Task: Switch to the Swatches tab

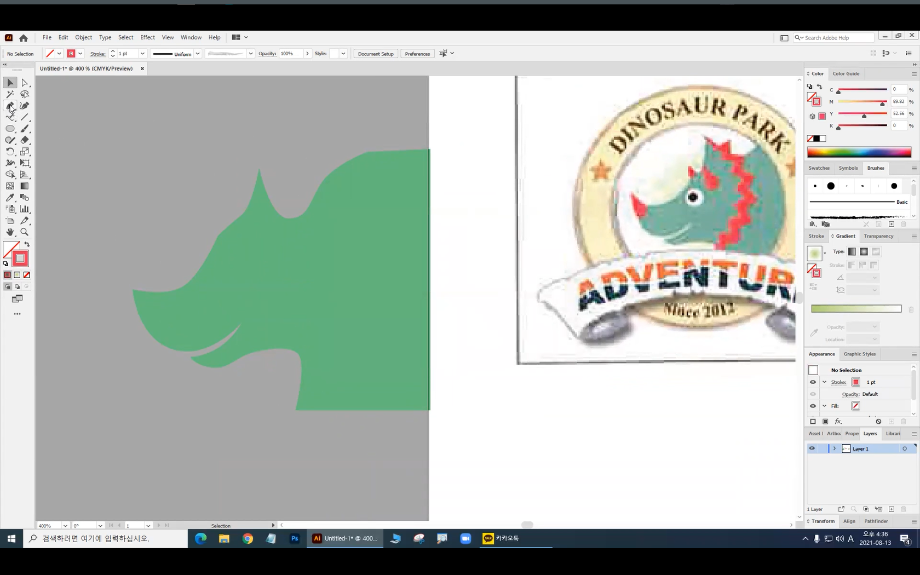Action: pos(820,168)
